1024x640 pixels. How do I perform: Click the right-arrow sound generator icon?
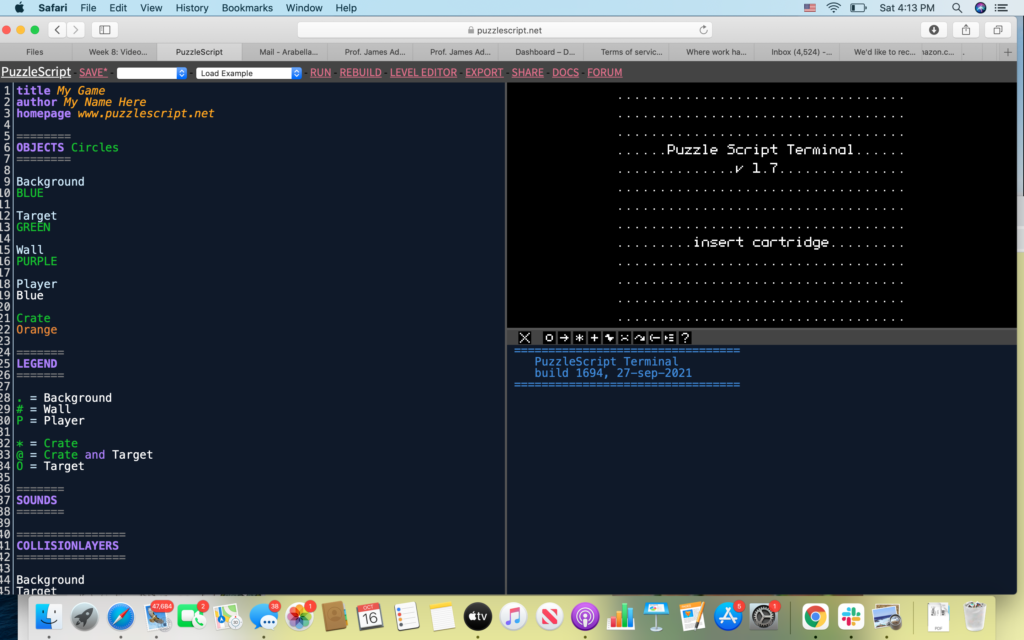564,338
